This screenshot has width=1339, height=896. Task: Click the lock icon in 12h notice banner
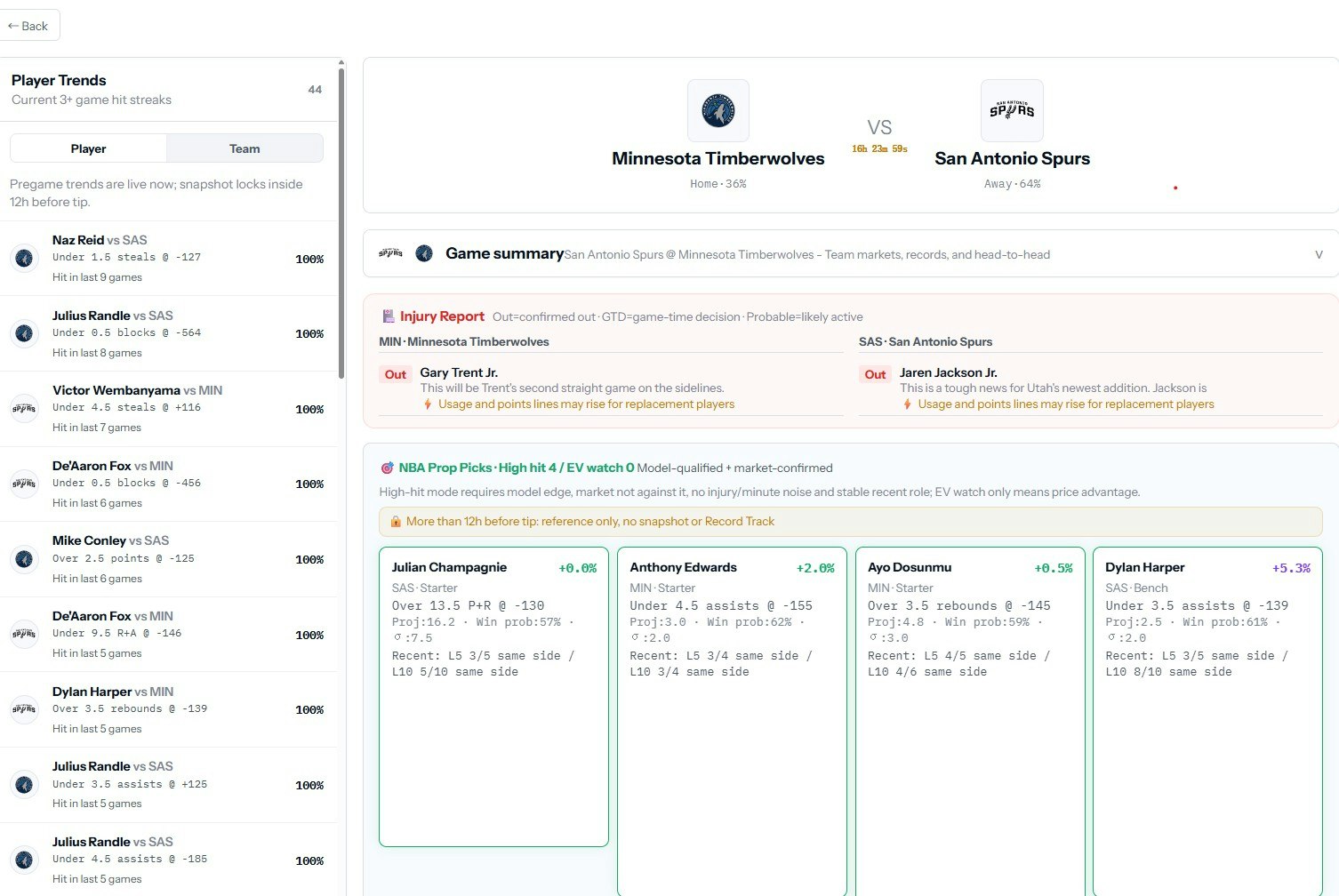pos(396,522)
